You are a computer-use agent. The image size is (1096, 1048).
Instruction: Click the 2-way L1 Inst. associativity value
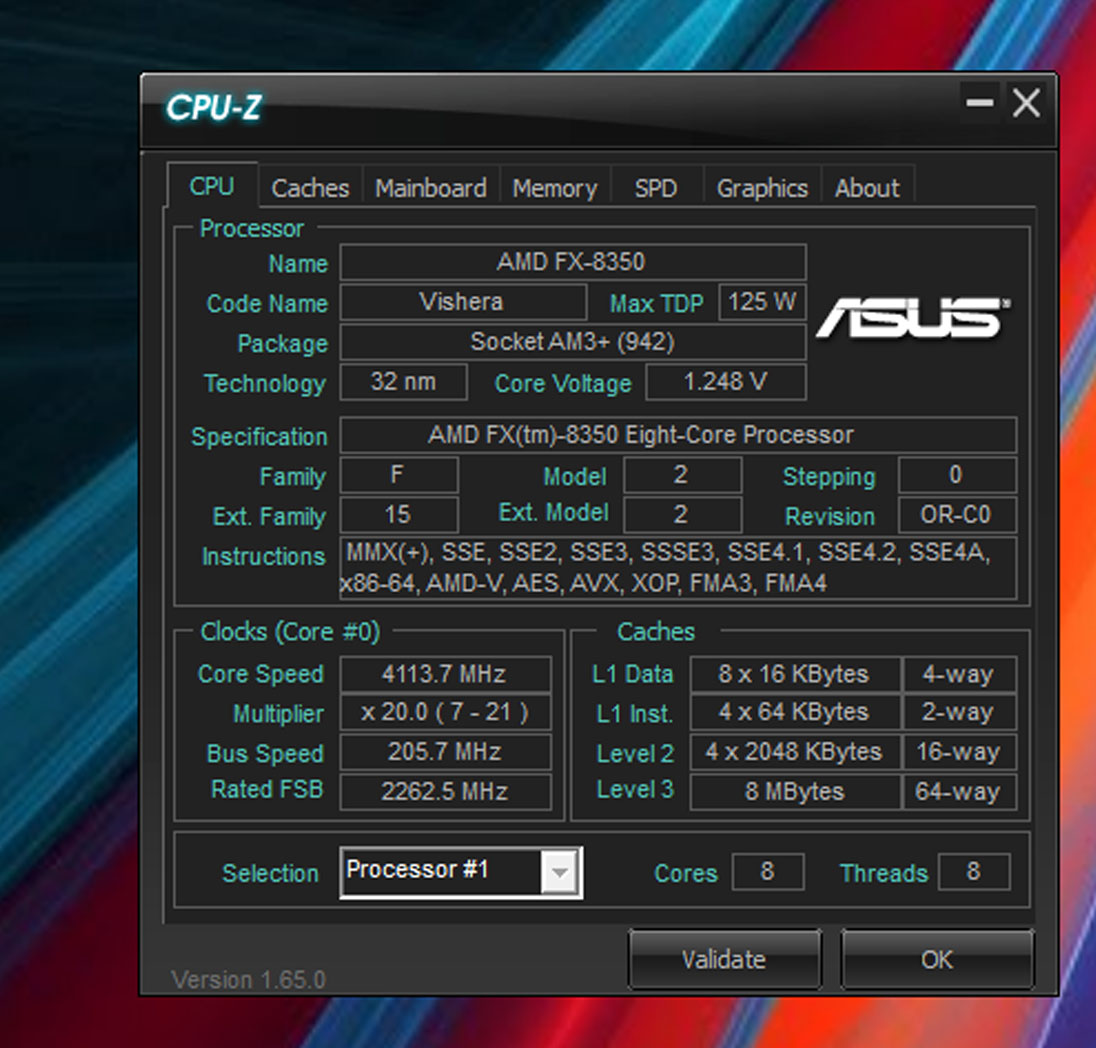tap(959, 712)
